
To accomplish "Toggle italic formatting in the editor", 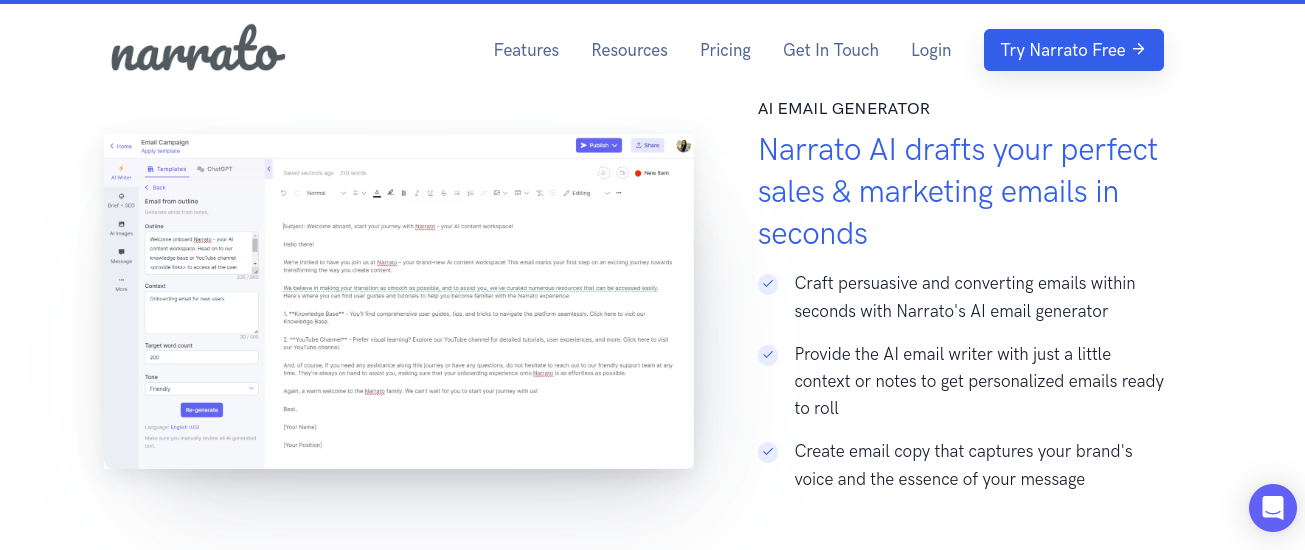I will (x=417, y=193).
